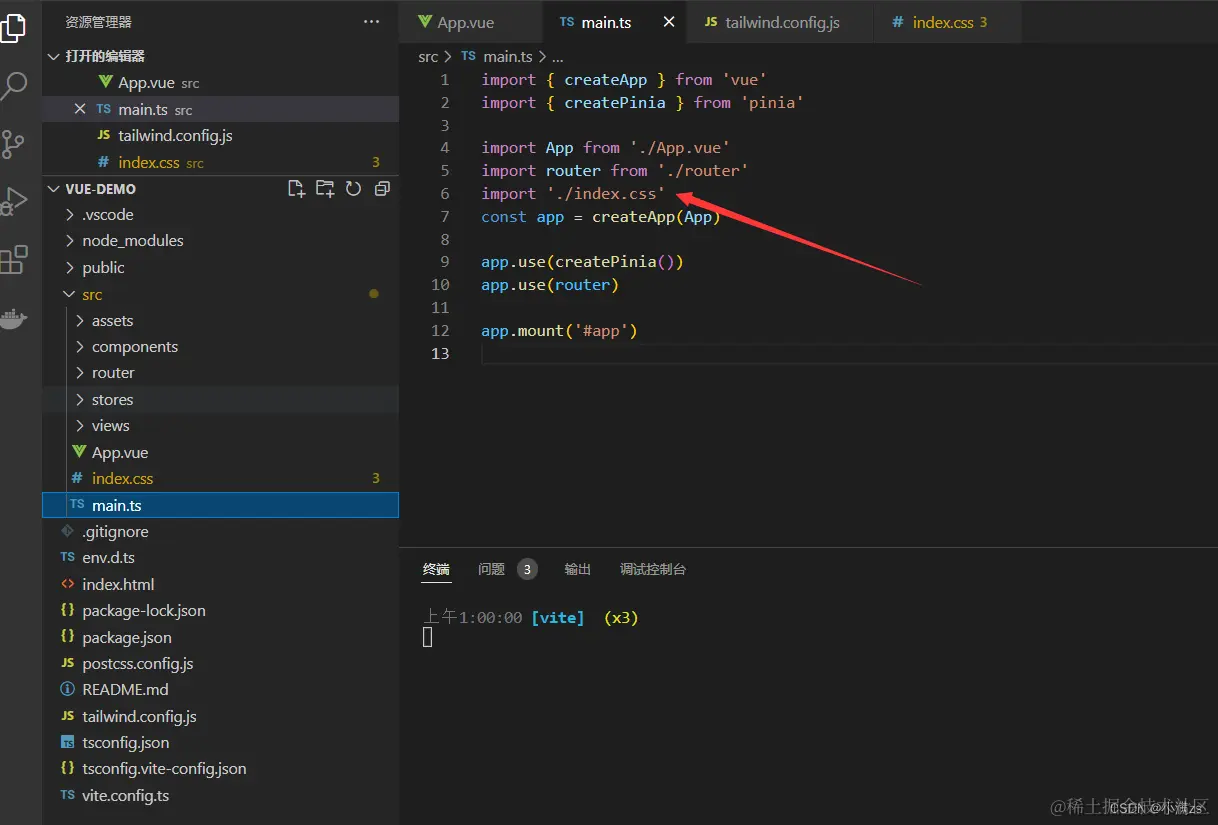Select tailwind.config.js in the open editors list
1218x825 pixels.
pos(220,135)
